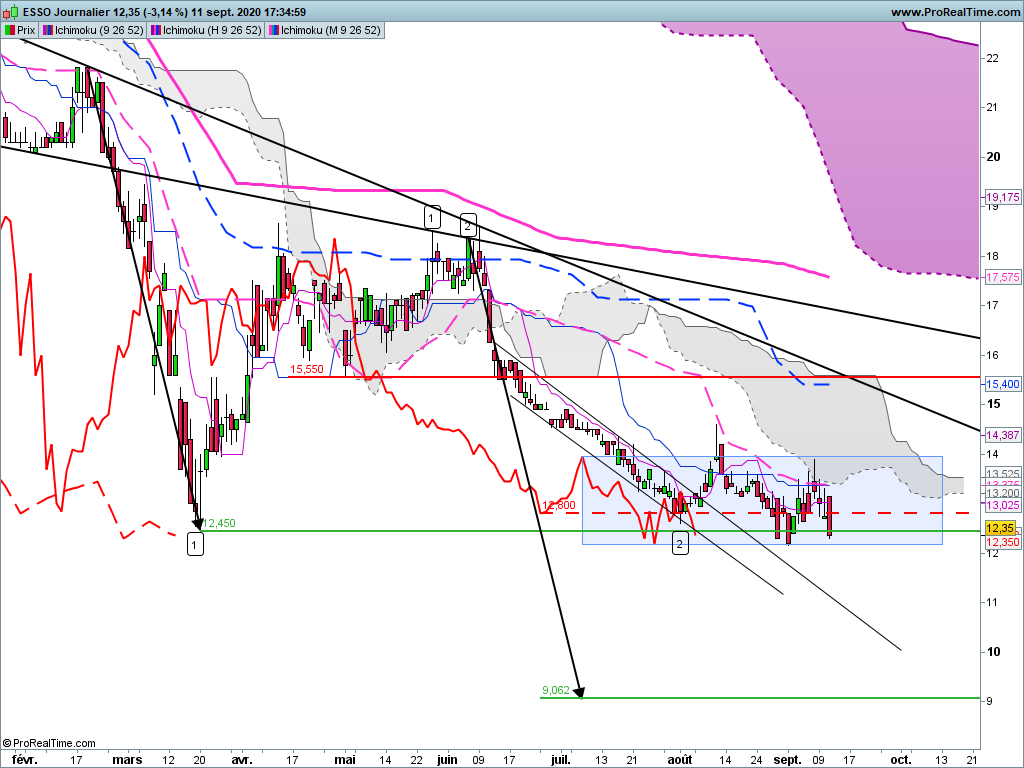Click the 16 tick on price axis
The width and height of the screenshot is (1024, 768).
pos(993,355)
